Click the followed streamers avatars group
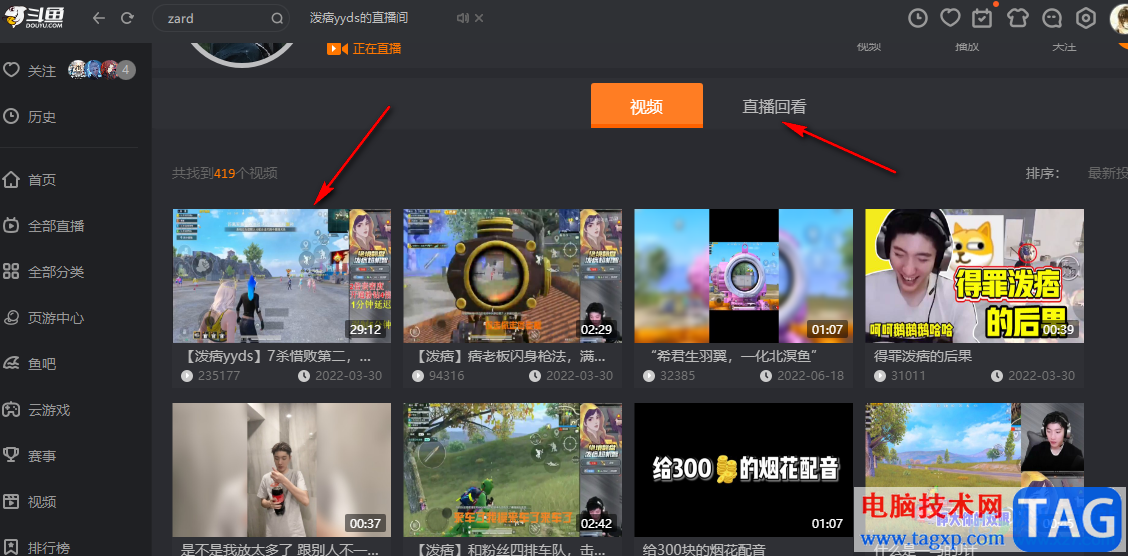 click(x=101, y=70)
